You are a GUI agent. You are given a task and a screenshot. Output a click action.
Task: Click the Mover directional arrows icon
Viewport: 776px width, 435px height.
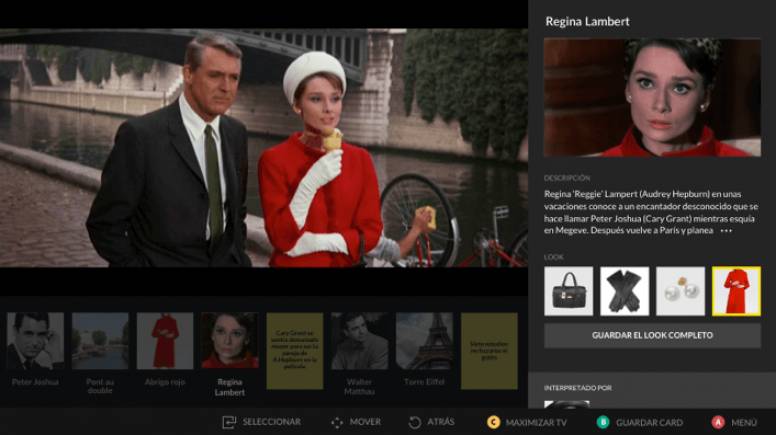tap(336, 422)
